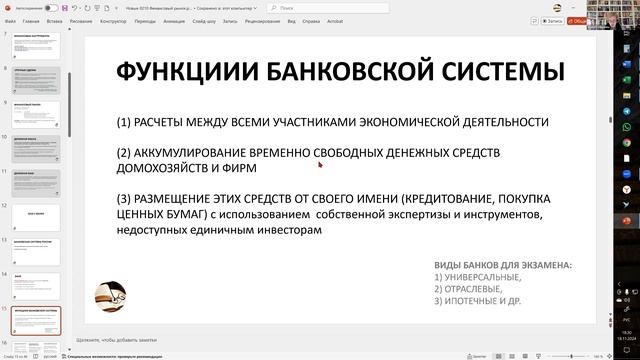Switch to Slide Sorter view icon
The image size is (640, 360).
[x=512, y=356]
